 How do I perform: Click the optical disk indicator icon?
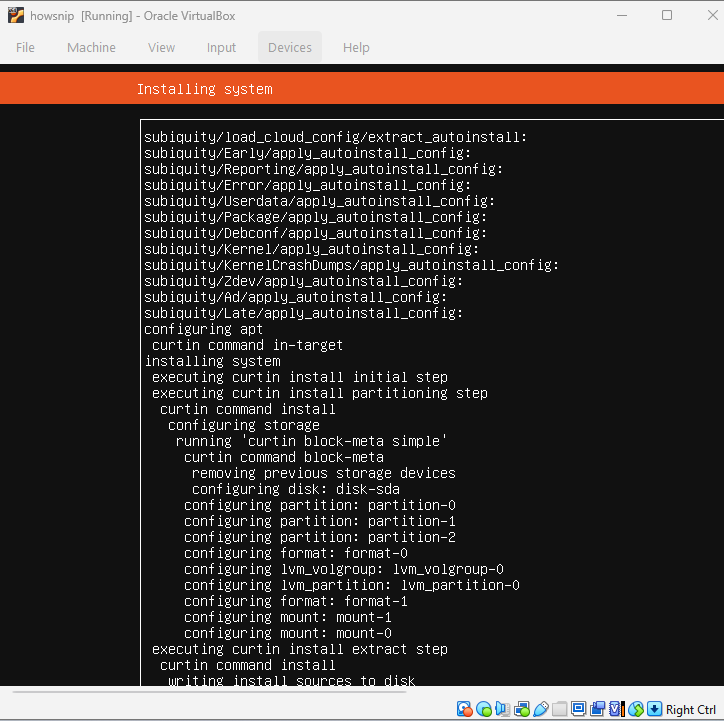[x=484, y=709]
